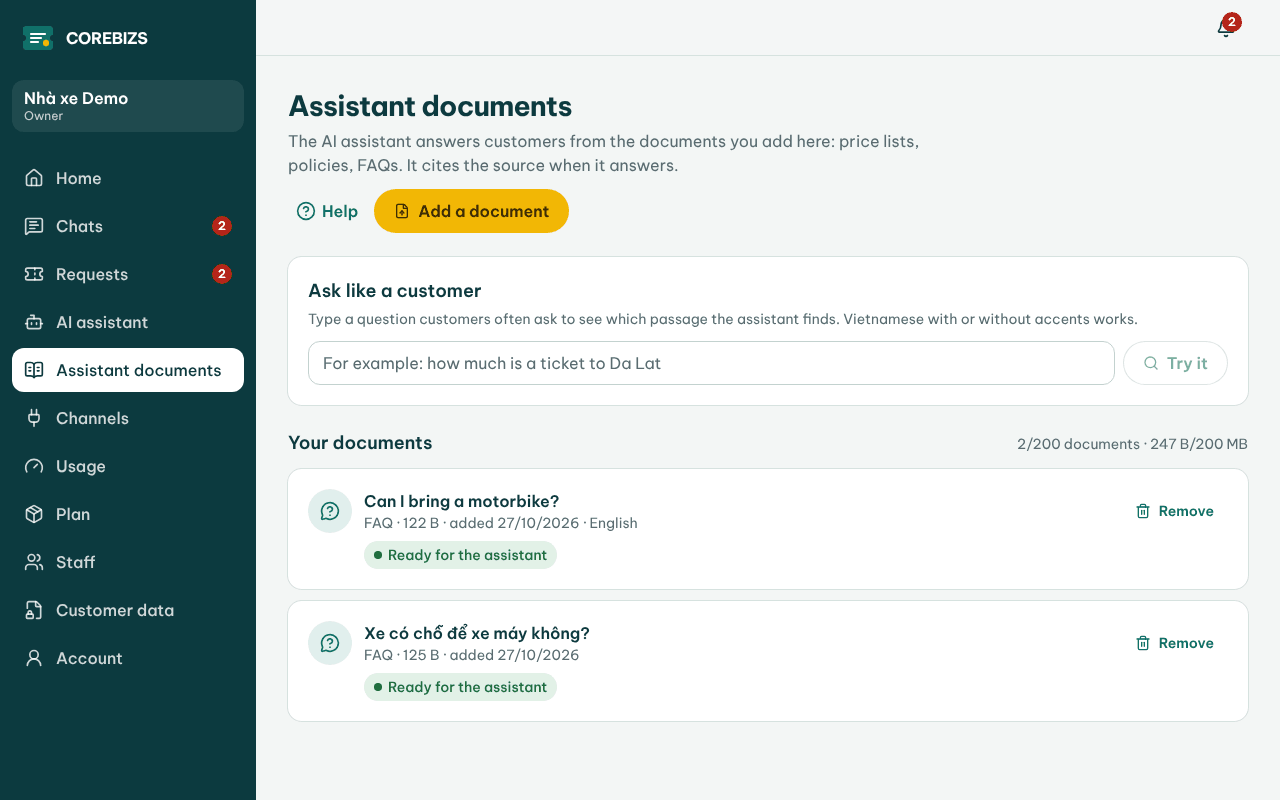
Task: Remove the Can I bring a motorbike? document
Action: [1174, 511]
